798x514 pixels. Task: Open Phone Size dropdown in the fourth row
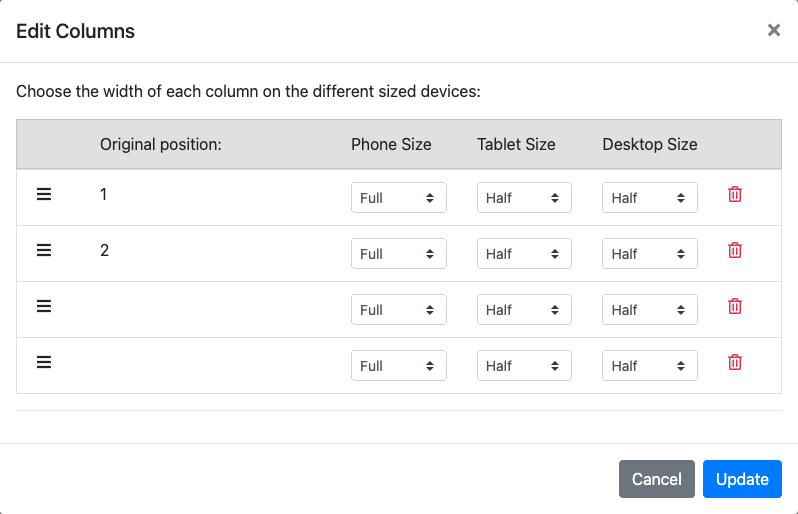pyautogui.click(x=398, y=366)
